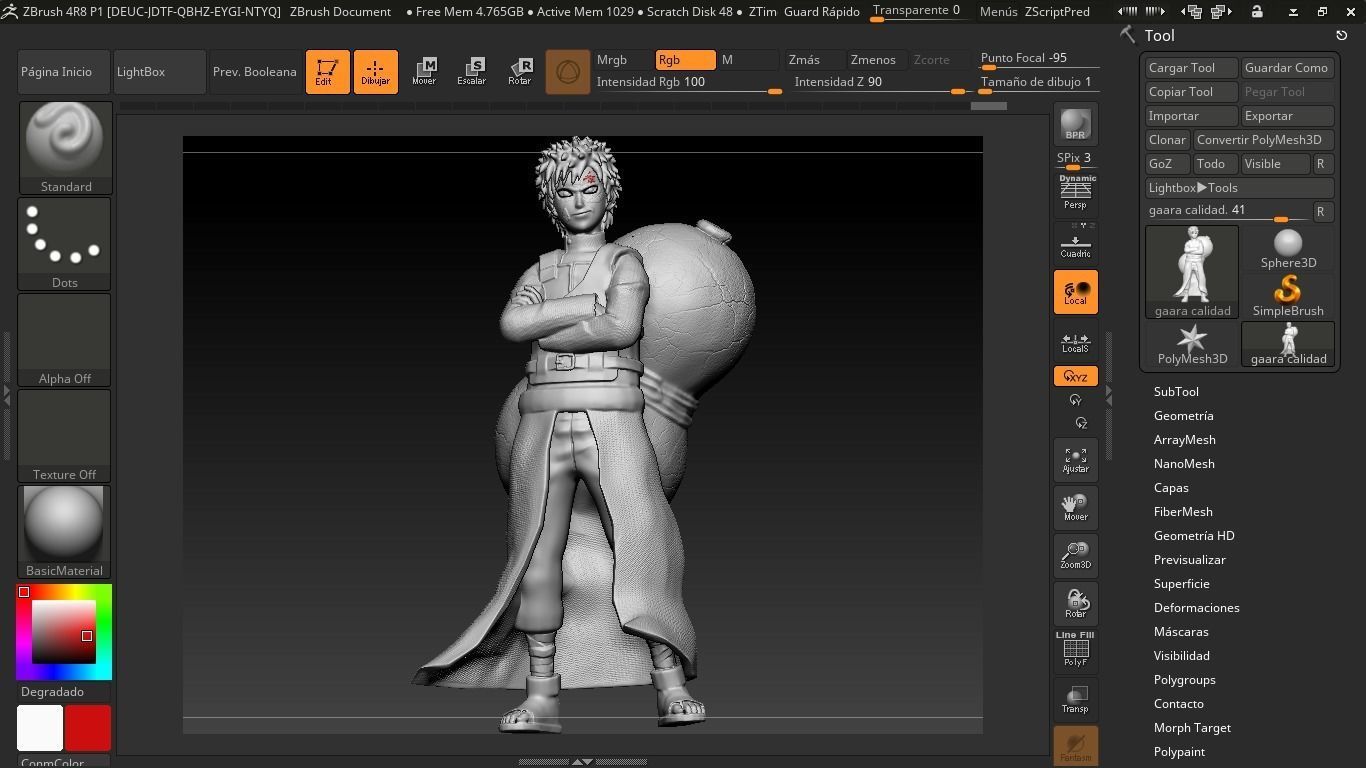Click the Tool palette refresh icon
This screenshot has height=768, width=1366.
[x=1342, y=35]
